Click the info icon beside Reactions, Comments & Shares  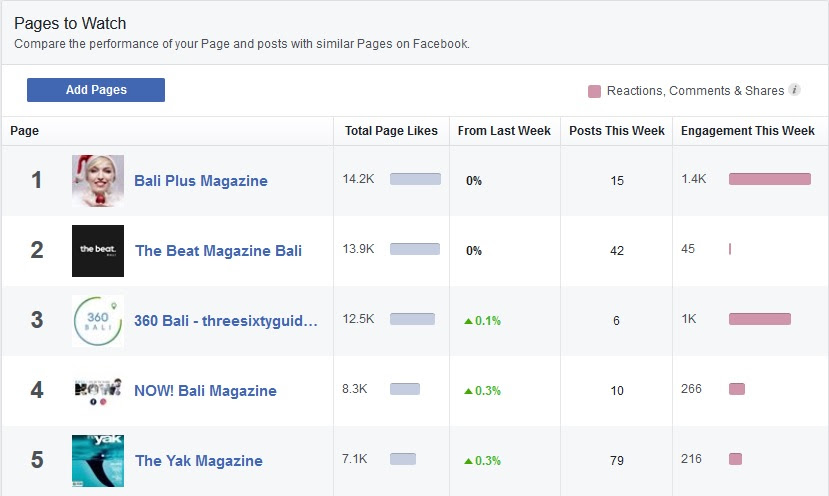click(795, 91)
